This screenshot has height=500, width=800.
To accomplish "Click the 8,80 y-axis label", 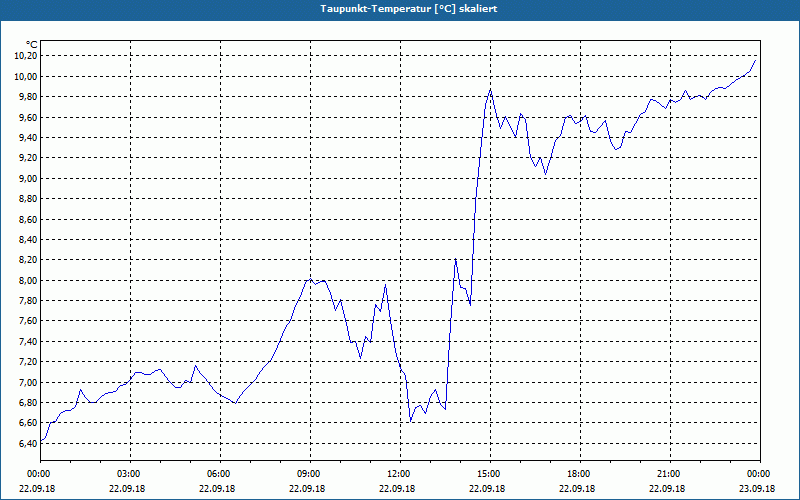I will pyautogui.click(x=28, y=198).
